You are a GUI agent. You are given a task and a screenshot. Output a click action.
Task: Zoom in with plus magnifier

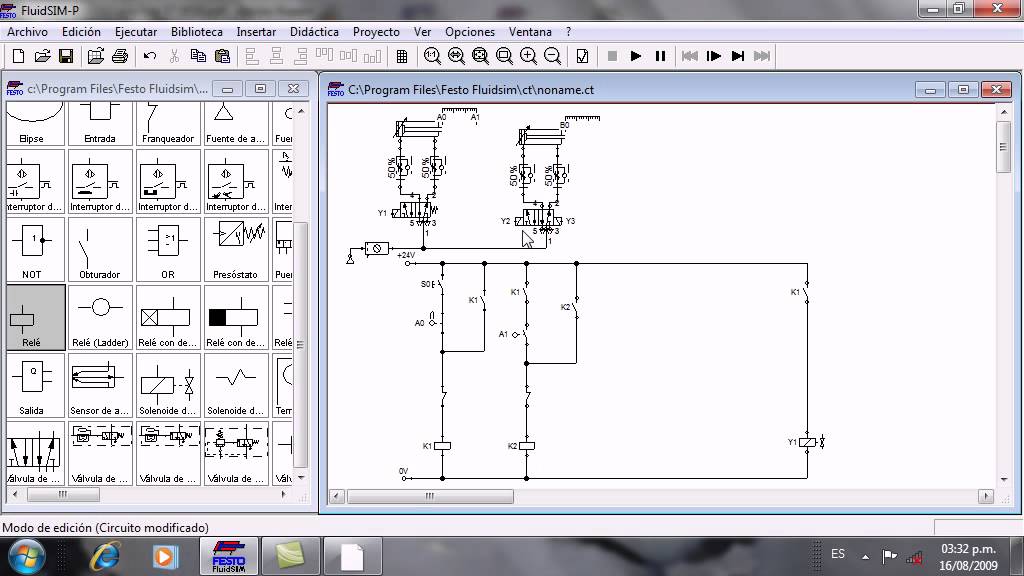528,56
